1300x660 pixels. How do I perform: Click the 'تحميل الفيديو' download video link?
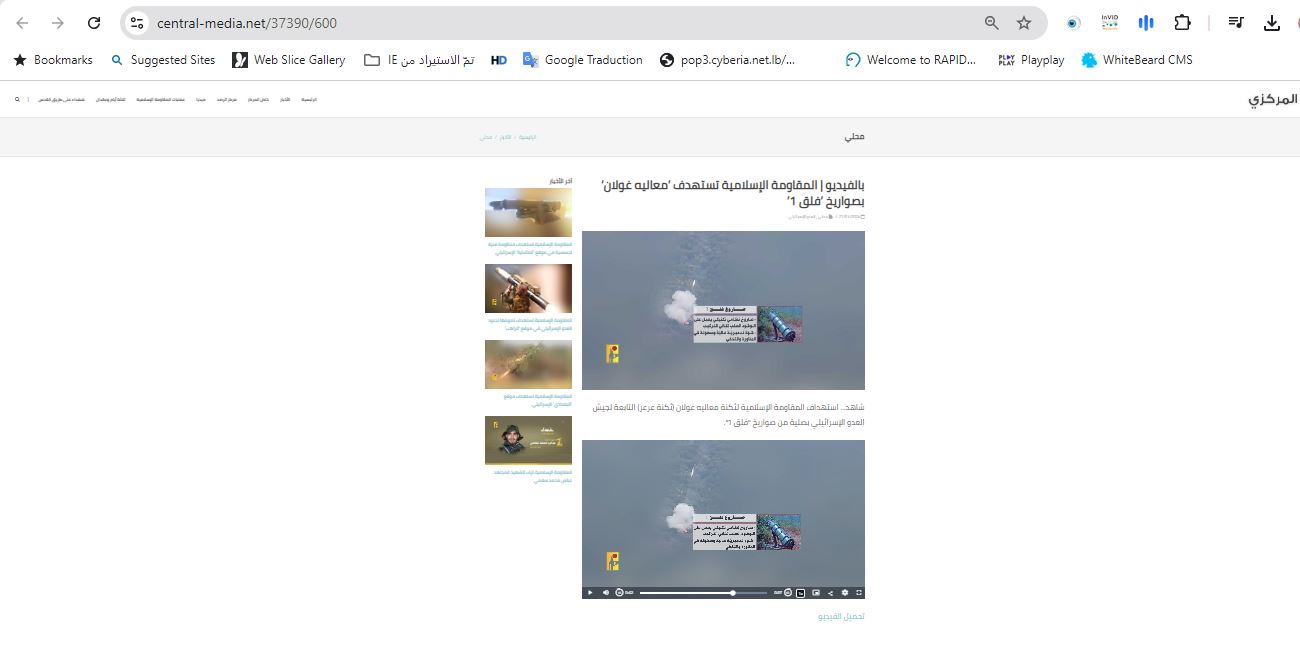tap(841, 617)
